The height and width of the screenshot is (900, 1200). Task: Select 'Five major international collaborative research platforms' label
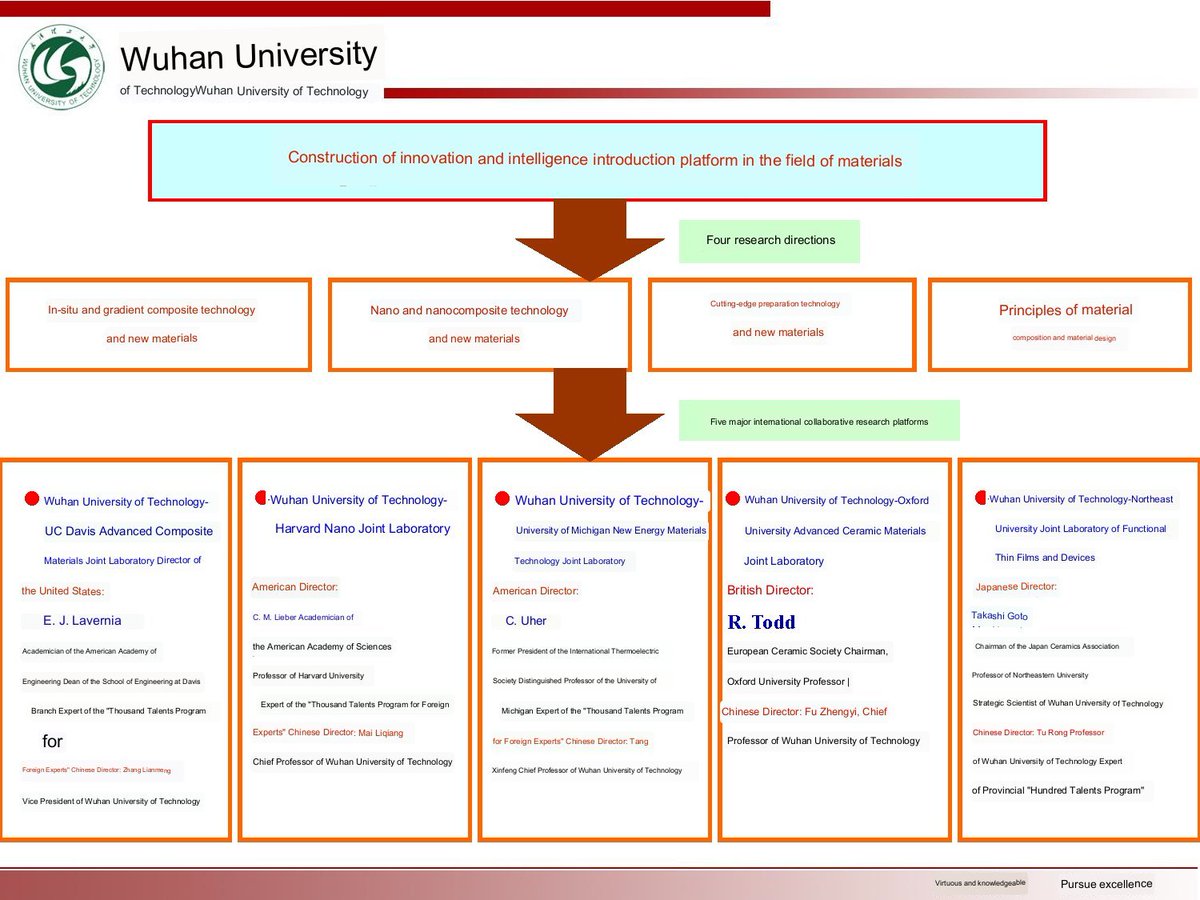[819, 422]
